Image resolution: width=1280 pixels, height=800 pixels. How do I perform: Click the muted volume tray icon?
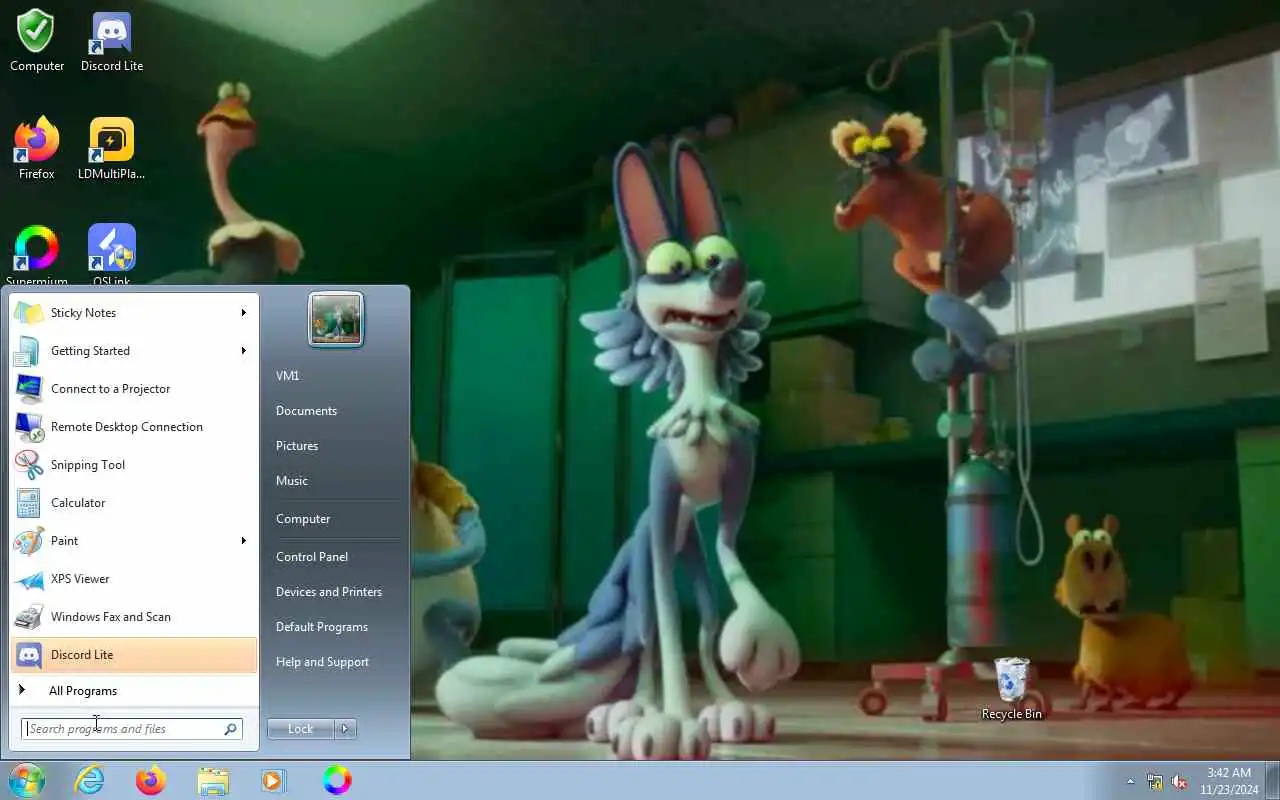click(1180, 781)
